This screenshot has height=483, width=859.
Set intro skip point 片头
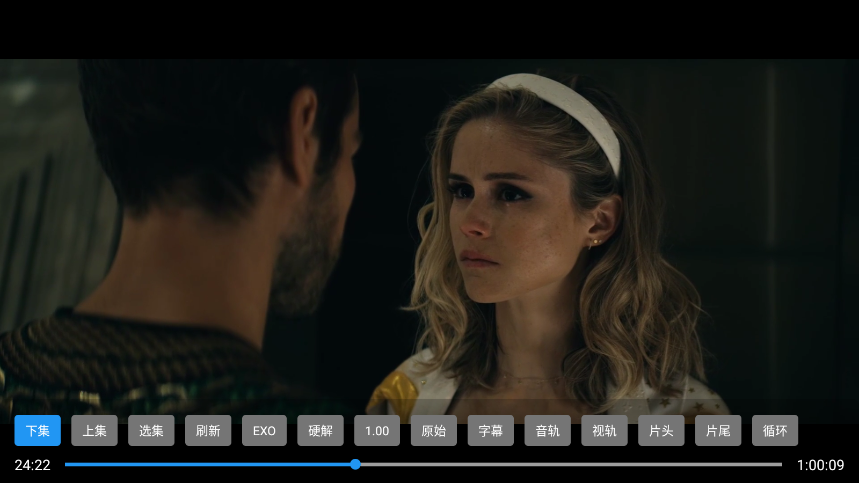[x=661, y=430]
